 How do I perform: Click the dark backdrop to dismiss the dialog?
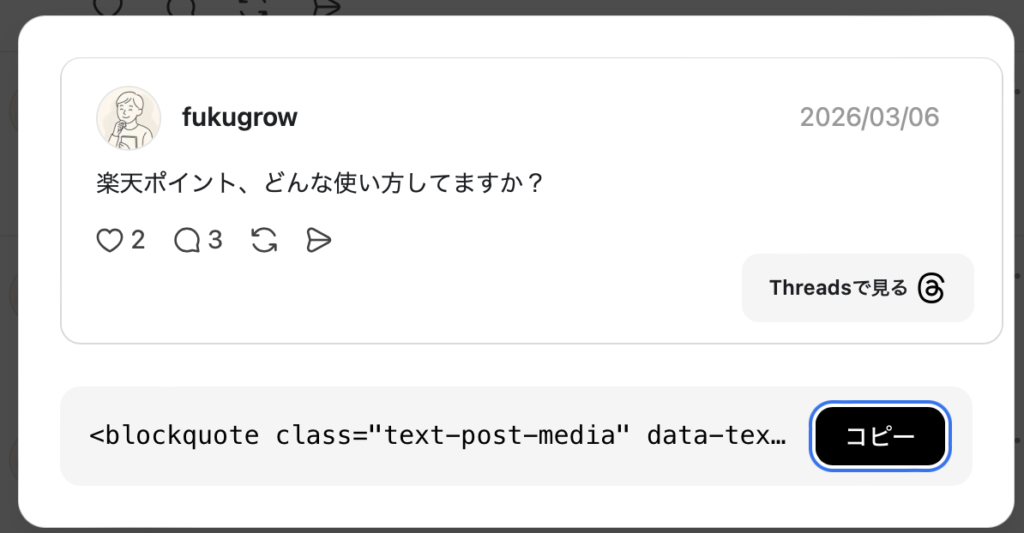(x=8, y=300)
